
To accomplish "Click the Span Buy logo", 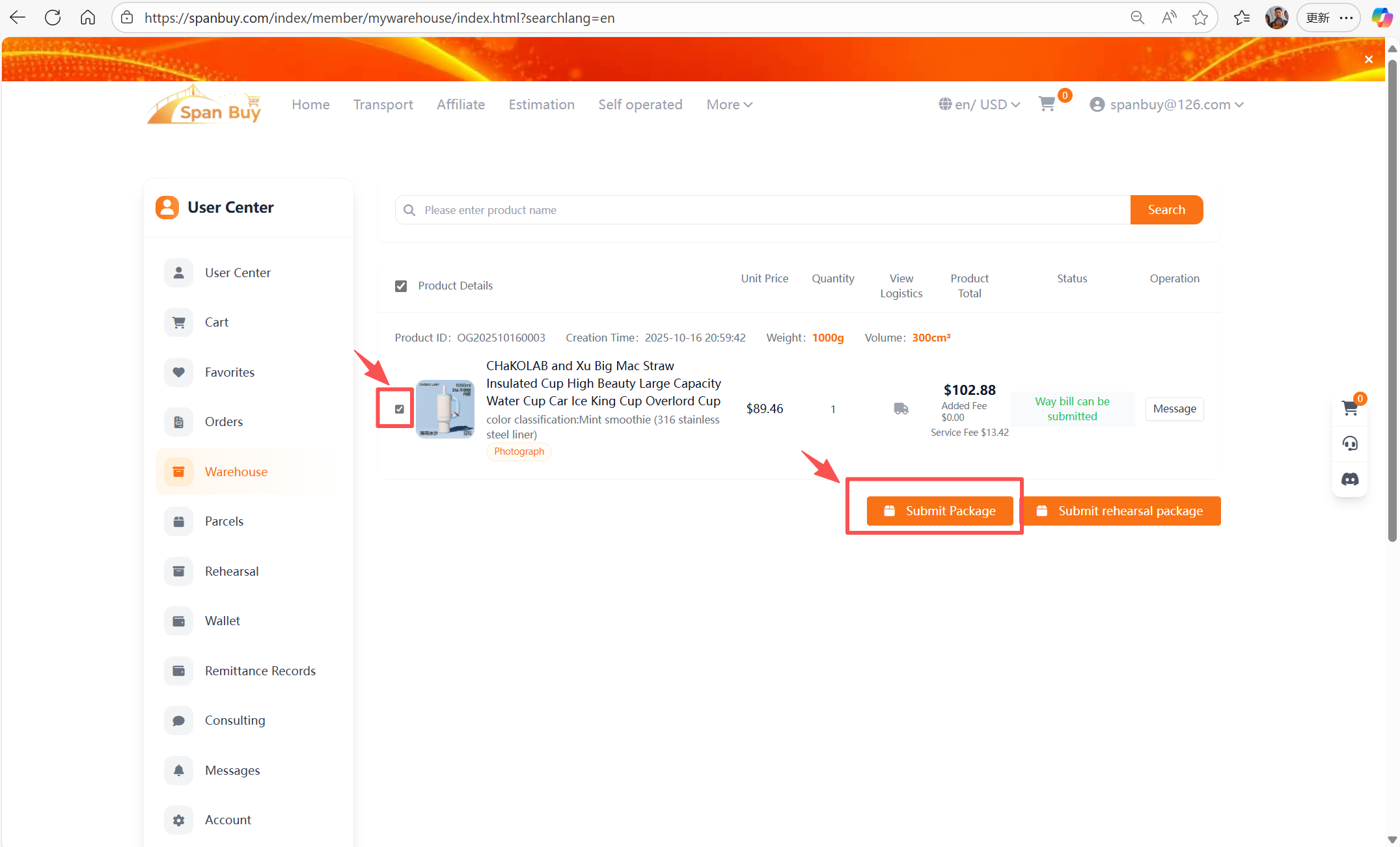I will point(204,105).
